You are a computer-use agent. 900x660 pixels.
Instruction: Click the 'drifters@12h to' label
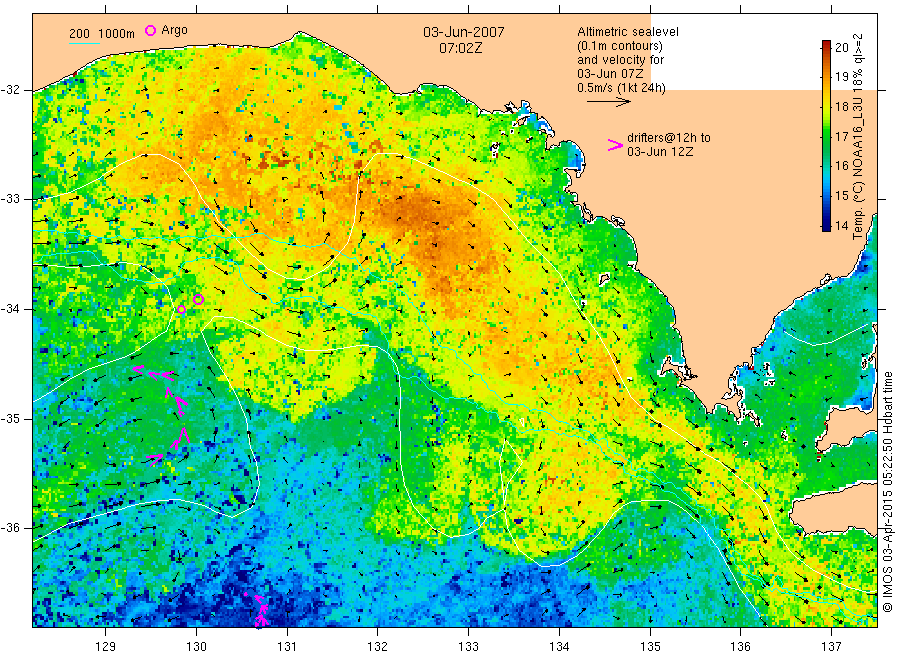(669, 138)
